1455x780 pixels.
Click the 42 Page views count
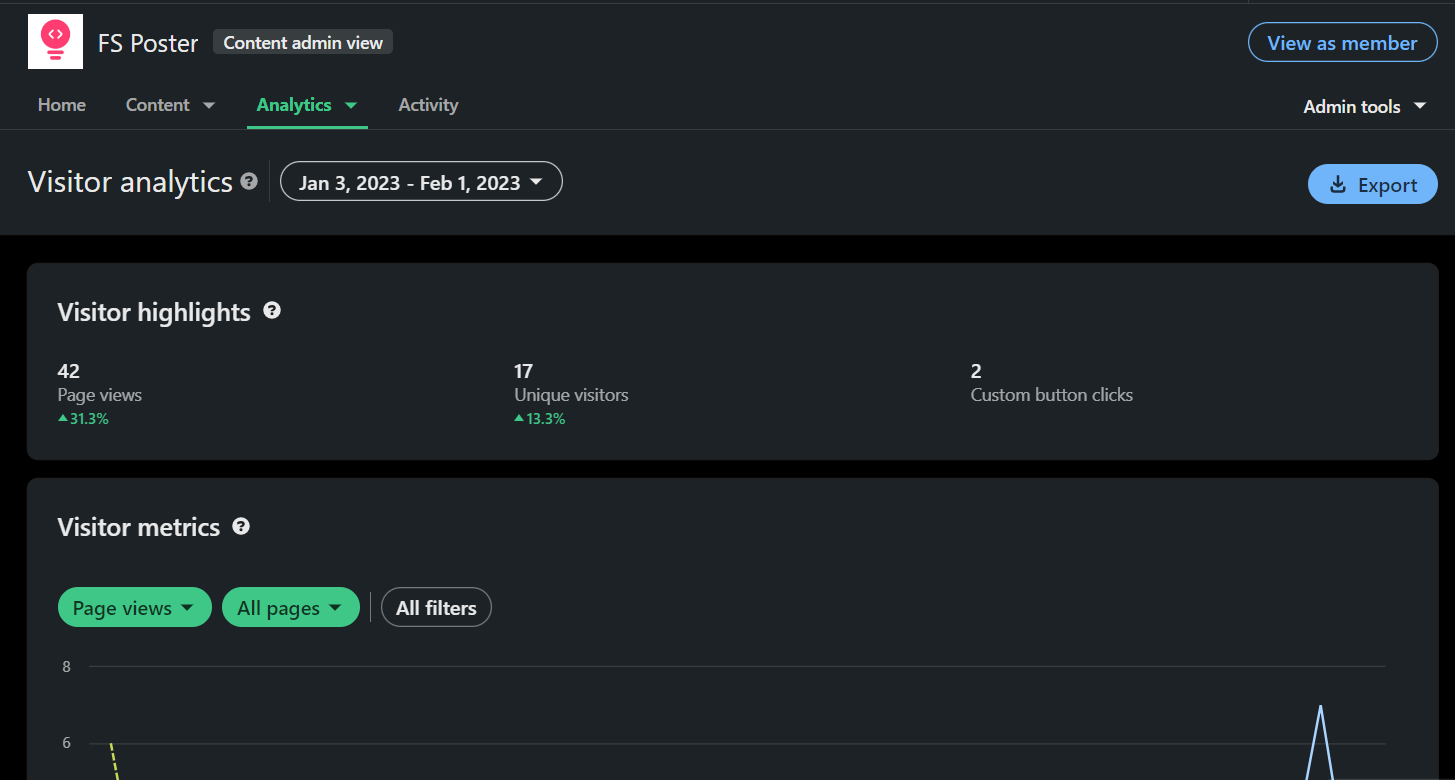pyautogui.click(x=69, y=371)
